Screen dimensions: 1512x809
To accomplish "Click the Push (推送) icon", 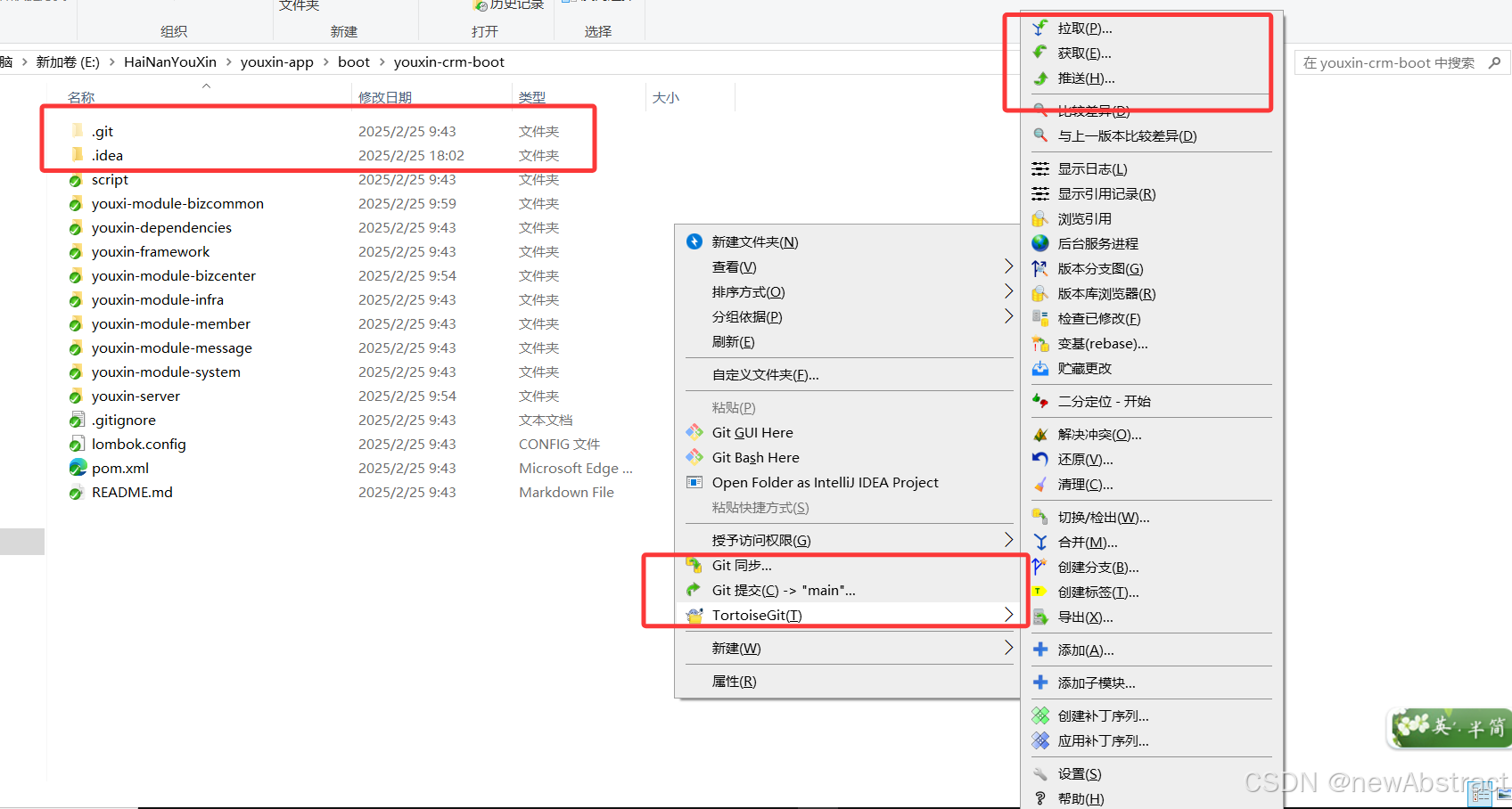I will [x=1040, y=78].
